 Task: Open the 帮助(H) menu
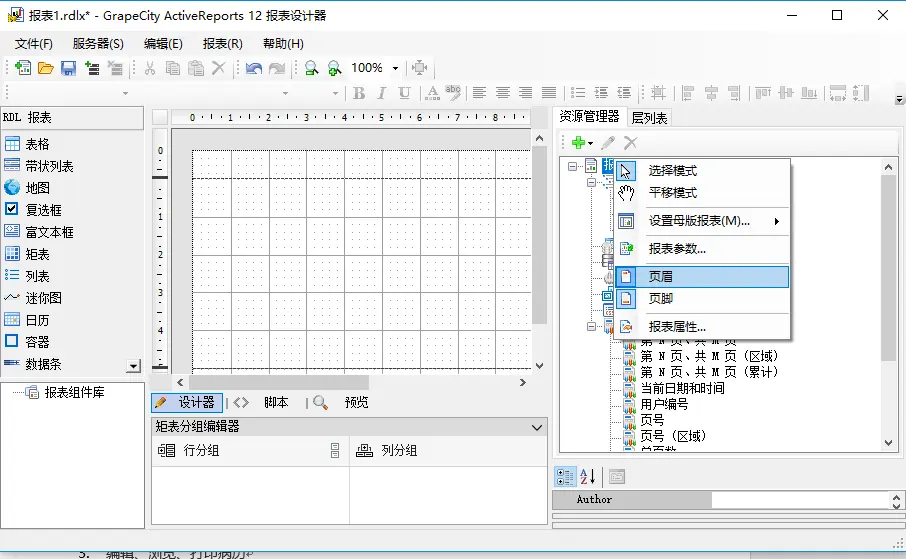283,44
